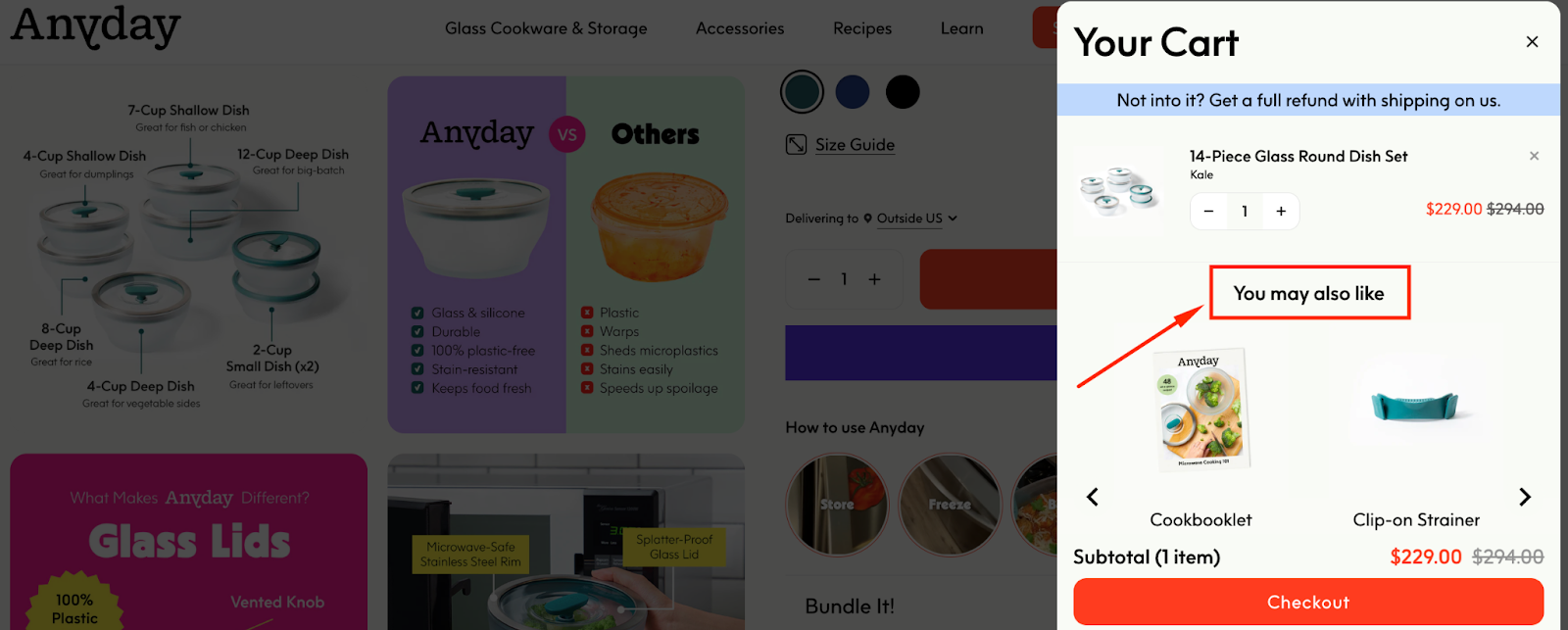Open the Size Guide link
The width and height of the screenshot is (1568, 630).
(855, 145)
